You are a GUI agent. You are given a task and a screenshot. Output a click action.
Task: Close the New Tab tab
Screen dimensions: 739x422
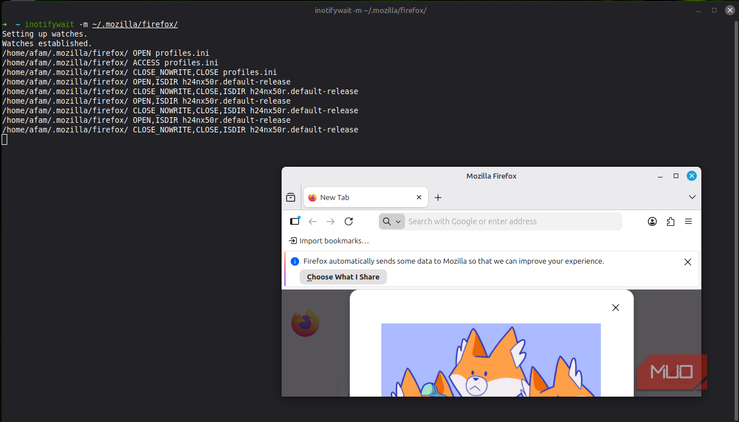(x=419, y=198)
